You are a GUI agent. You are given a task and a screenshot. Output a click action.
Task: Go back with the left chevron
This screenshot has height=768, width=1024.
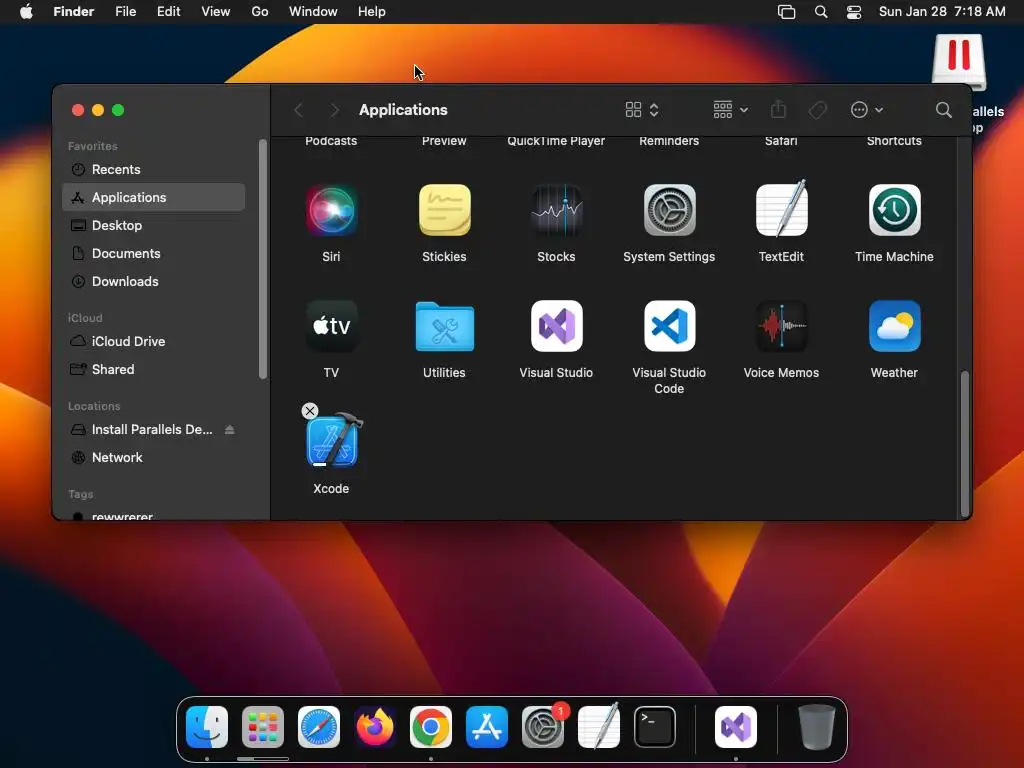(x=298, y=110)
